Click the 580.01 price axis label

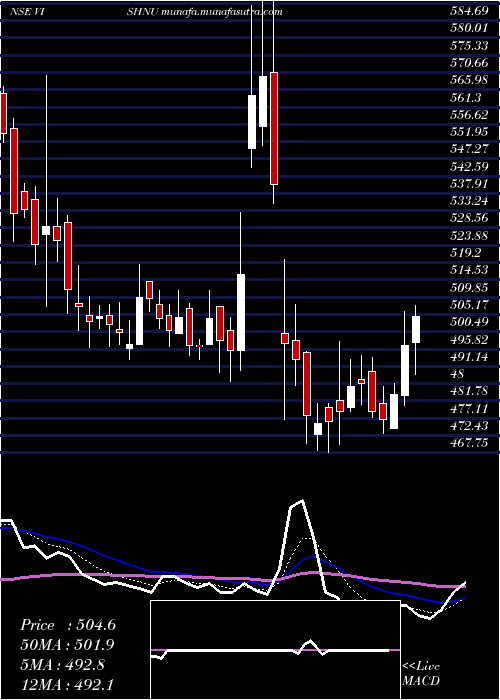pyautogui.click(x=469, y=28)
